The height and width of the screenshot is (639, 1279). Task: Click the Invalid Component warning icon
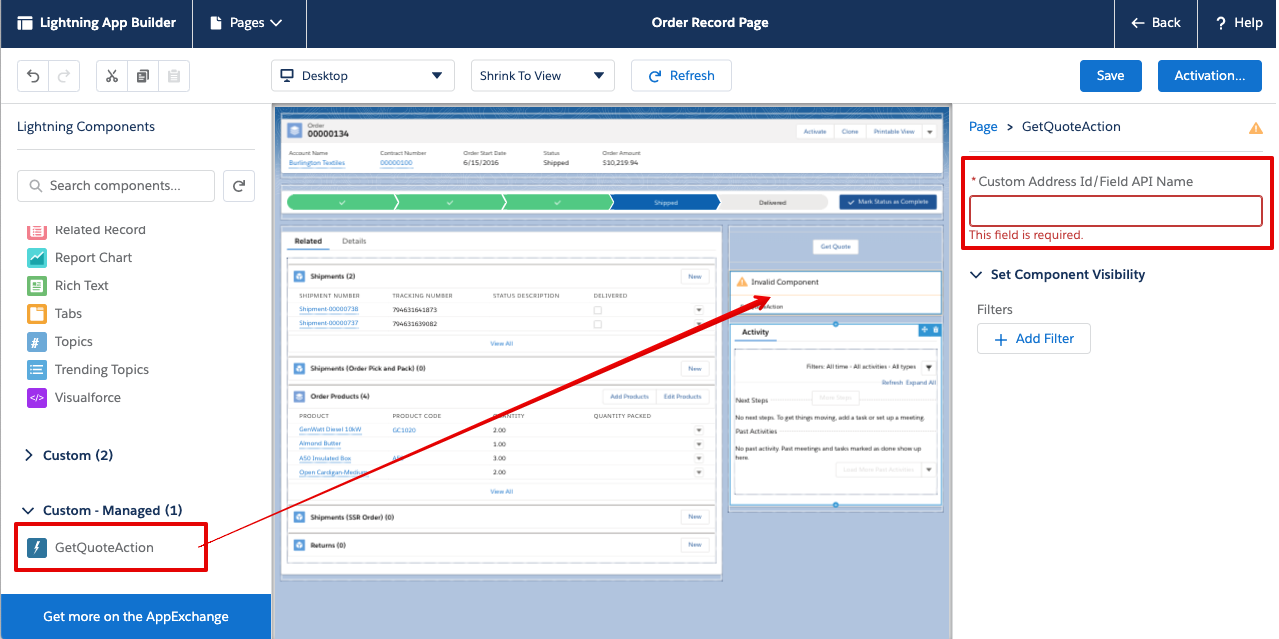742,282
